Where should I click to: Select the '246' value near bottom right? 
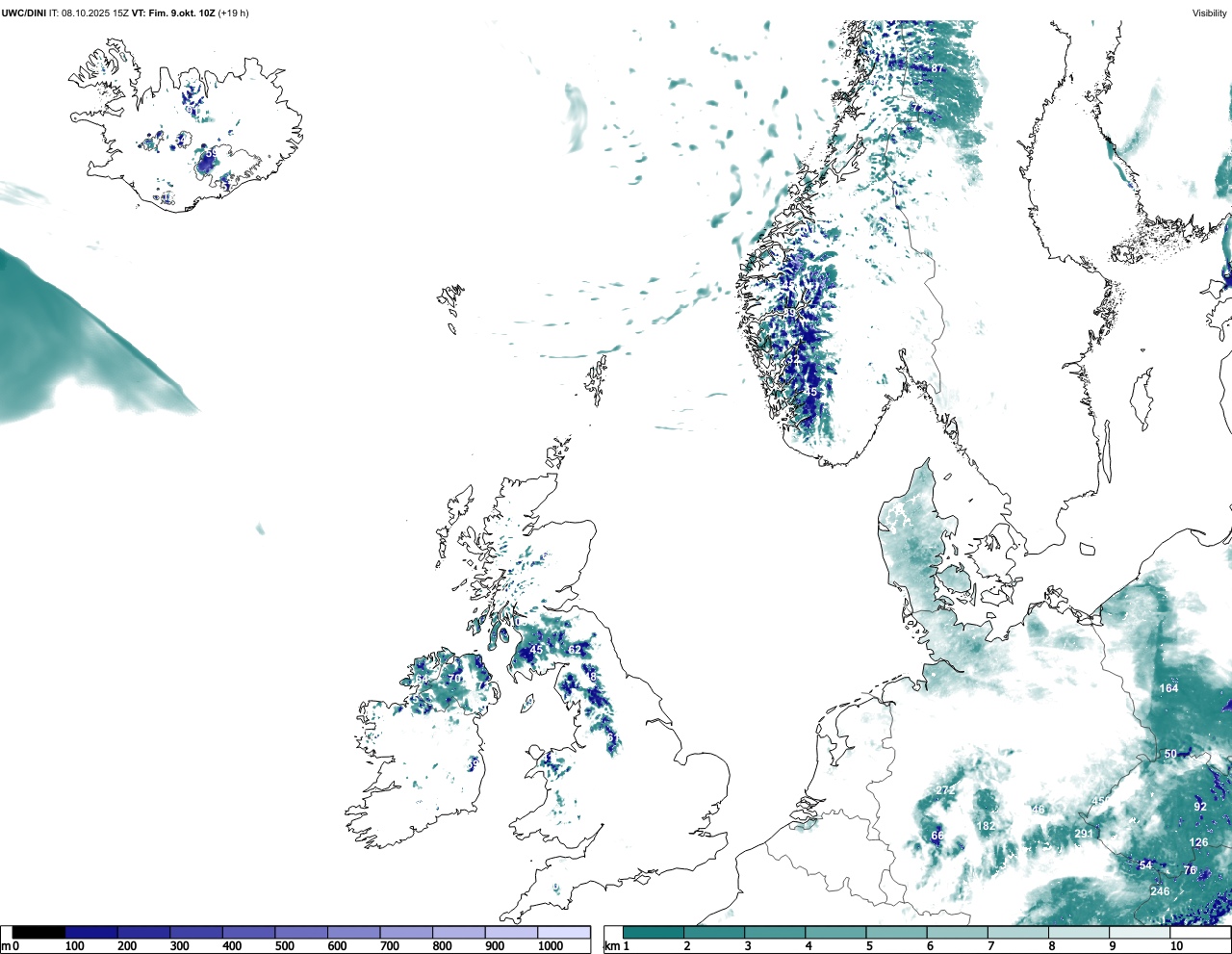[x=1160, y=891]
